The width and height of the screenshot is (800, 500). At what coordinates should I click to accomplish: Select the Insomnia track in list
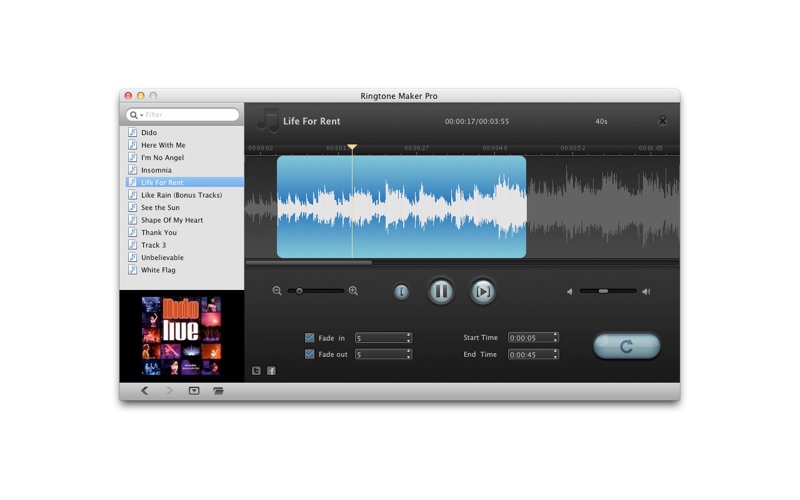156,170
